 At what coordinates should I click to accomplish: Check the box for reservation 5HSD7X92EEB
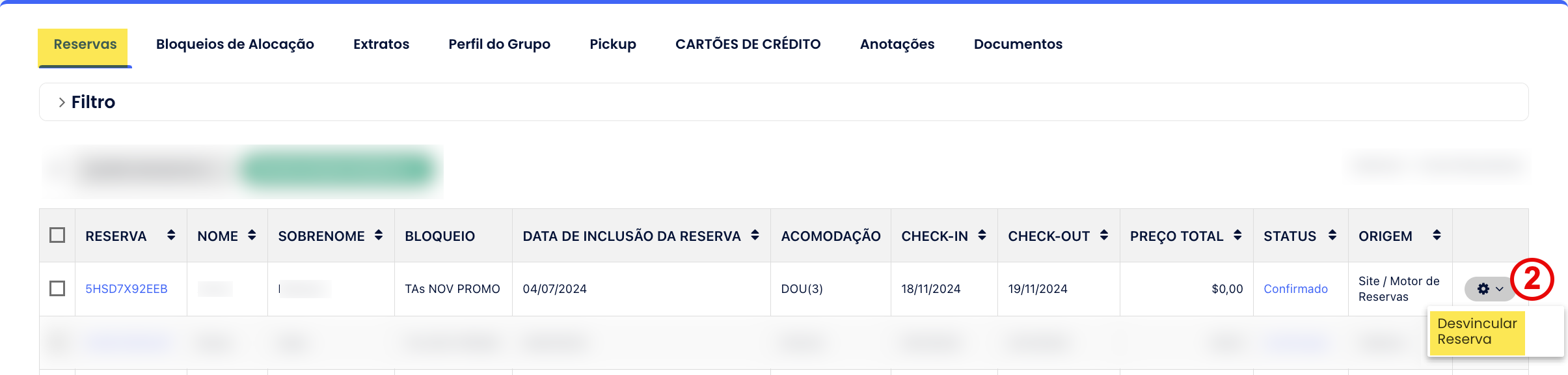pyautogui.click(x=57, y=288)
